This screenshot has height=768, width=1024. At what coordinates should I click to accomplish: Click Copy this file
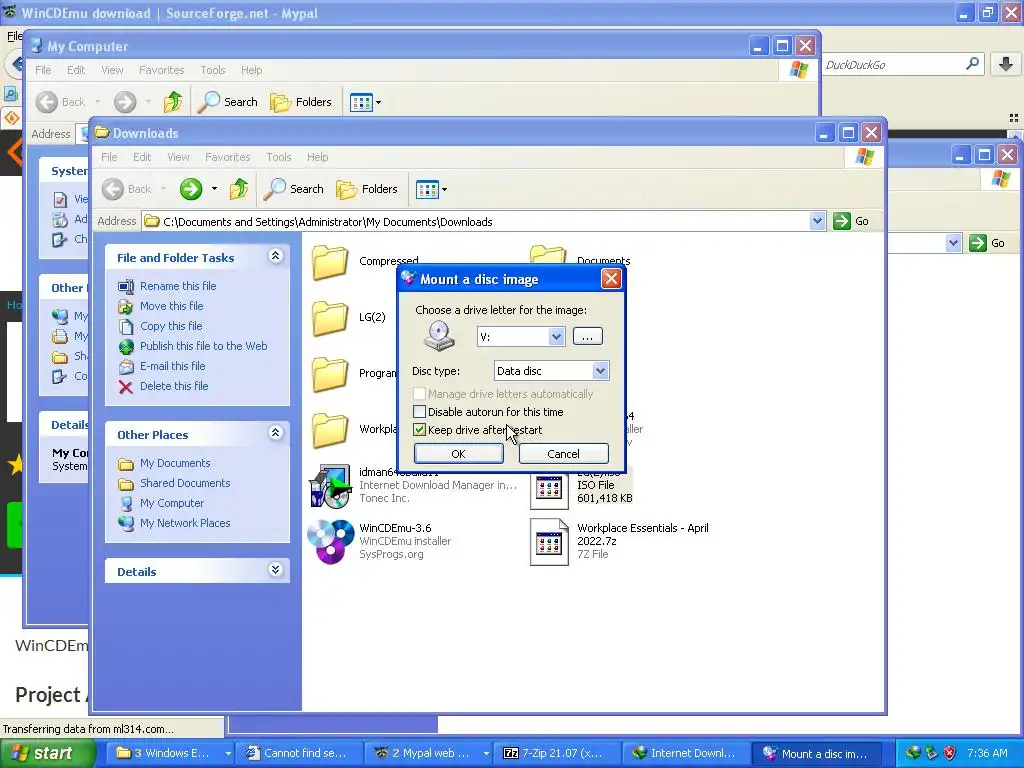[x=171, y=326]
